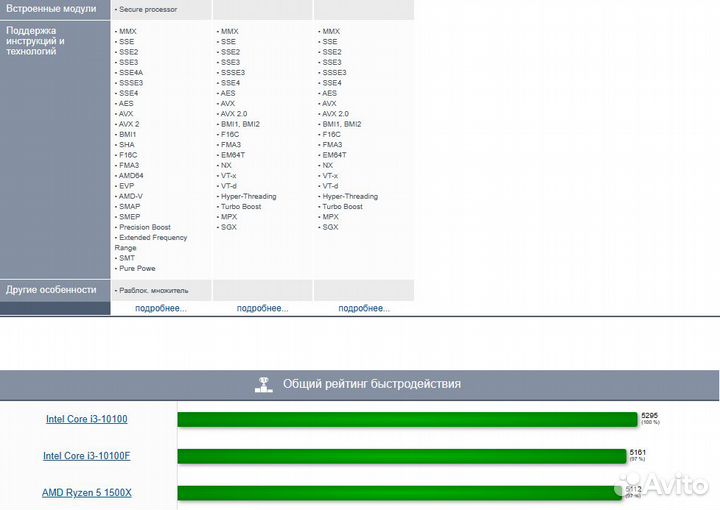Open the Intel Core i3-10100F link
The image size is (720, 510).
[87, 456]
